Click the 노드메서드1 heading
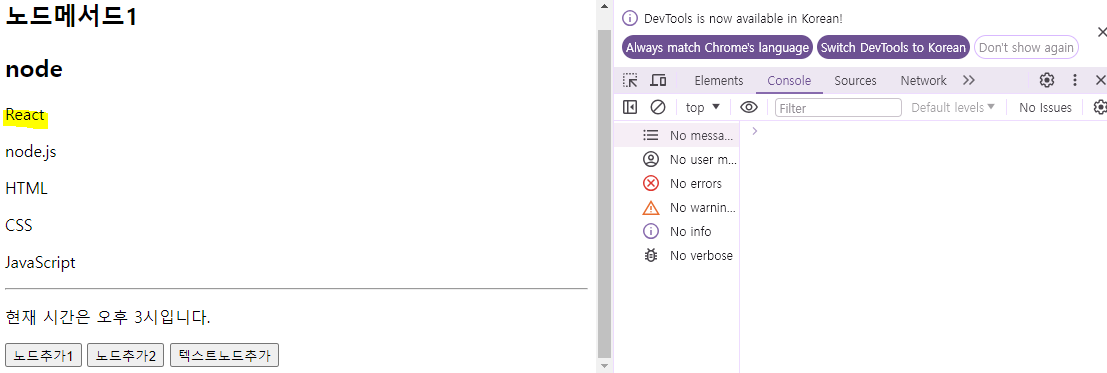This screenshot has width=1107, height=373. 71,17
